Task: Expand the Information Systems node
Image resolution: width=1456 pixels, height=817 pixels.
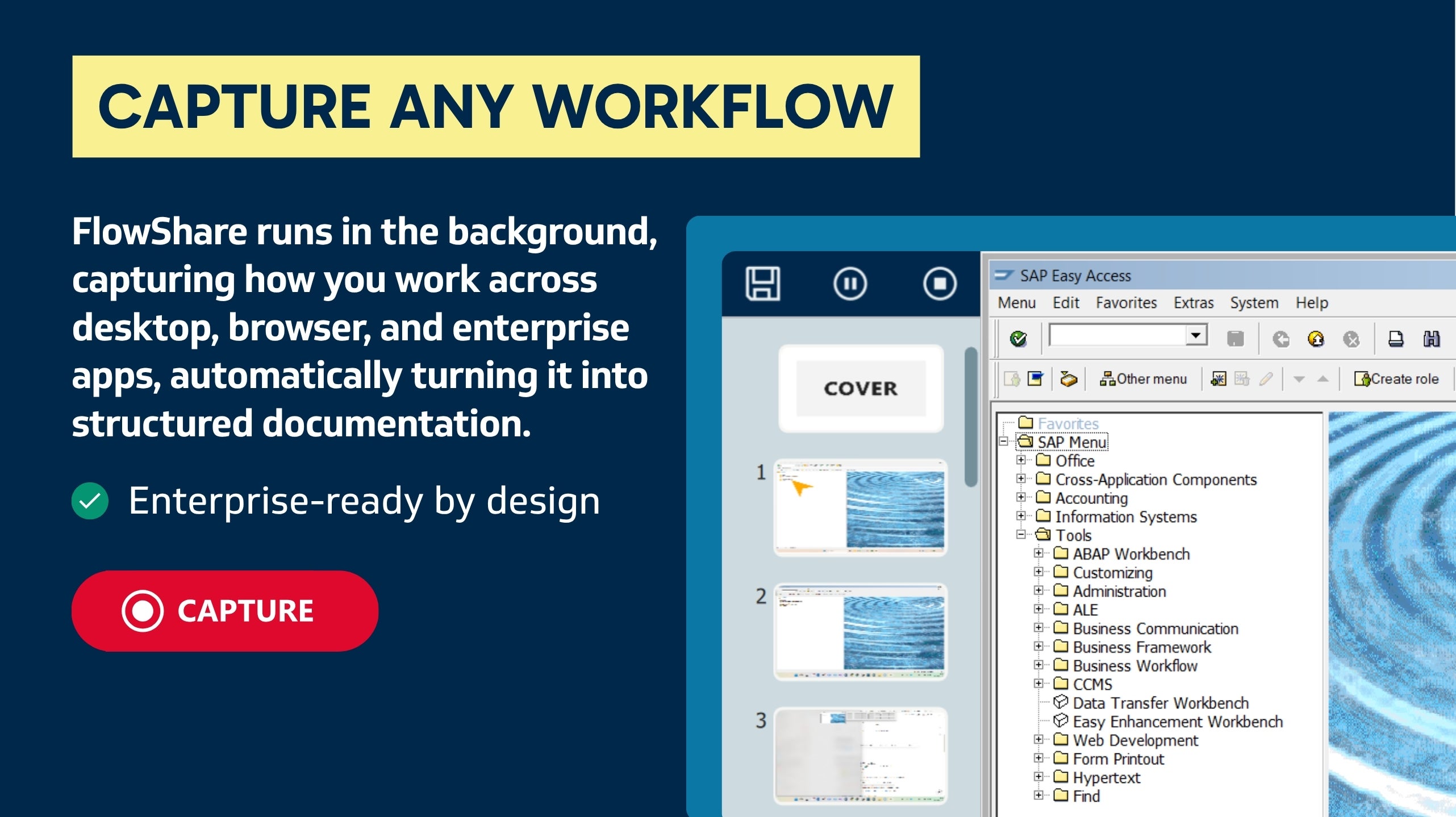Action: (1021, 516)
